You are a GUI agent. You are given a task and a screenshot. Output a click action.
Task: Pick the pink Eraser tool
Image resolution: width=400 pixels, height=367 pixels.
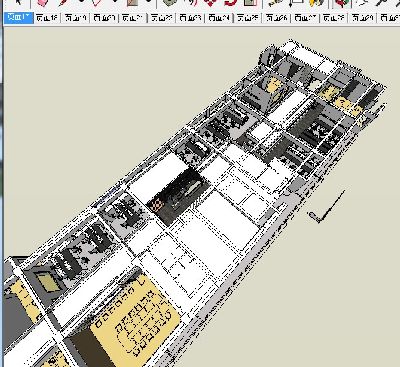click(41, 3)
